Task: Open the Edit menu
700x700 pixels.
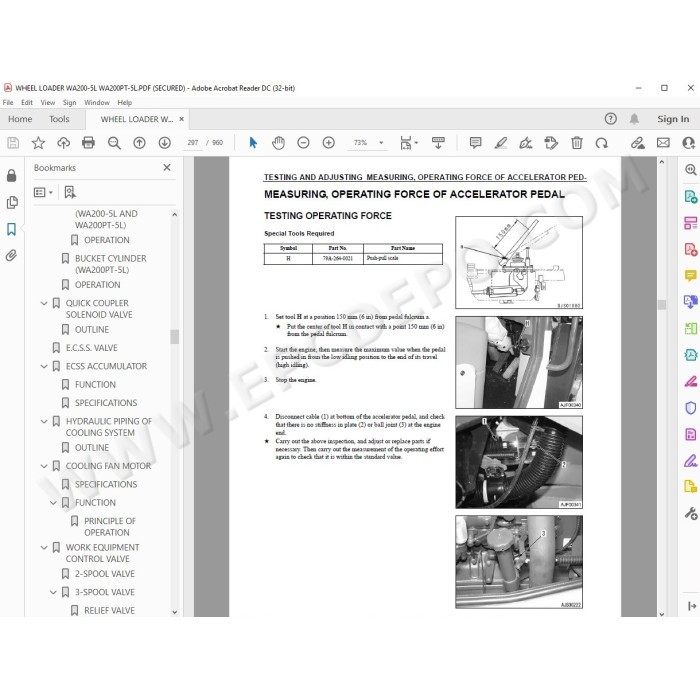Action: pyautogui.click(x=27, y=103)
